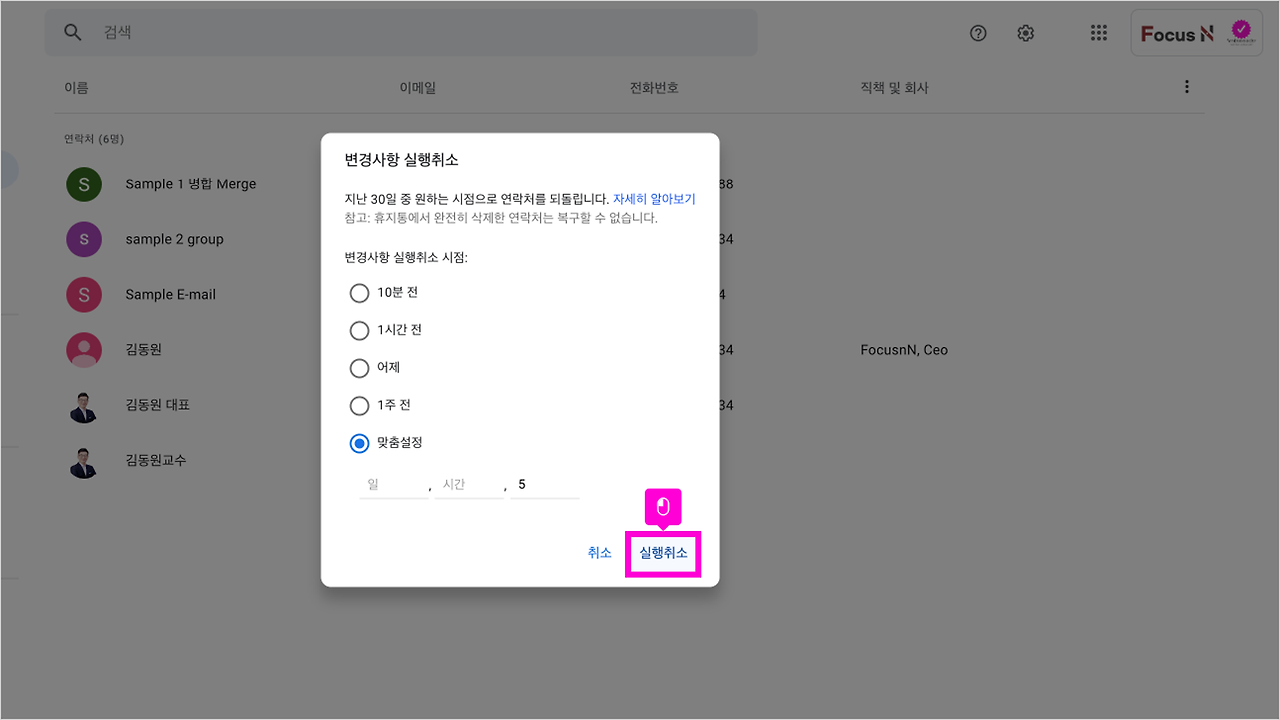
Task: Select the 1시간 전 option
Action: (x=359, y=330)
